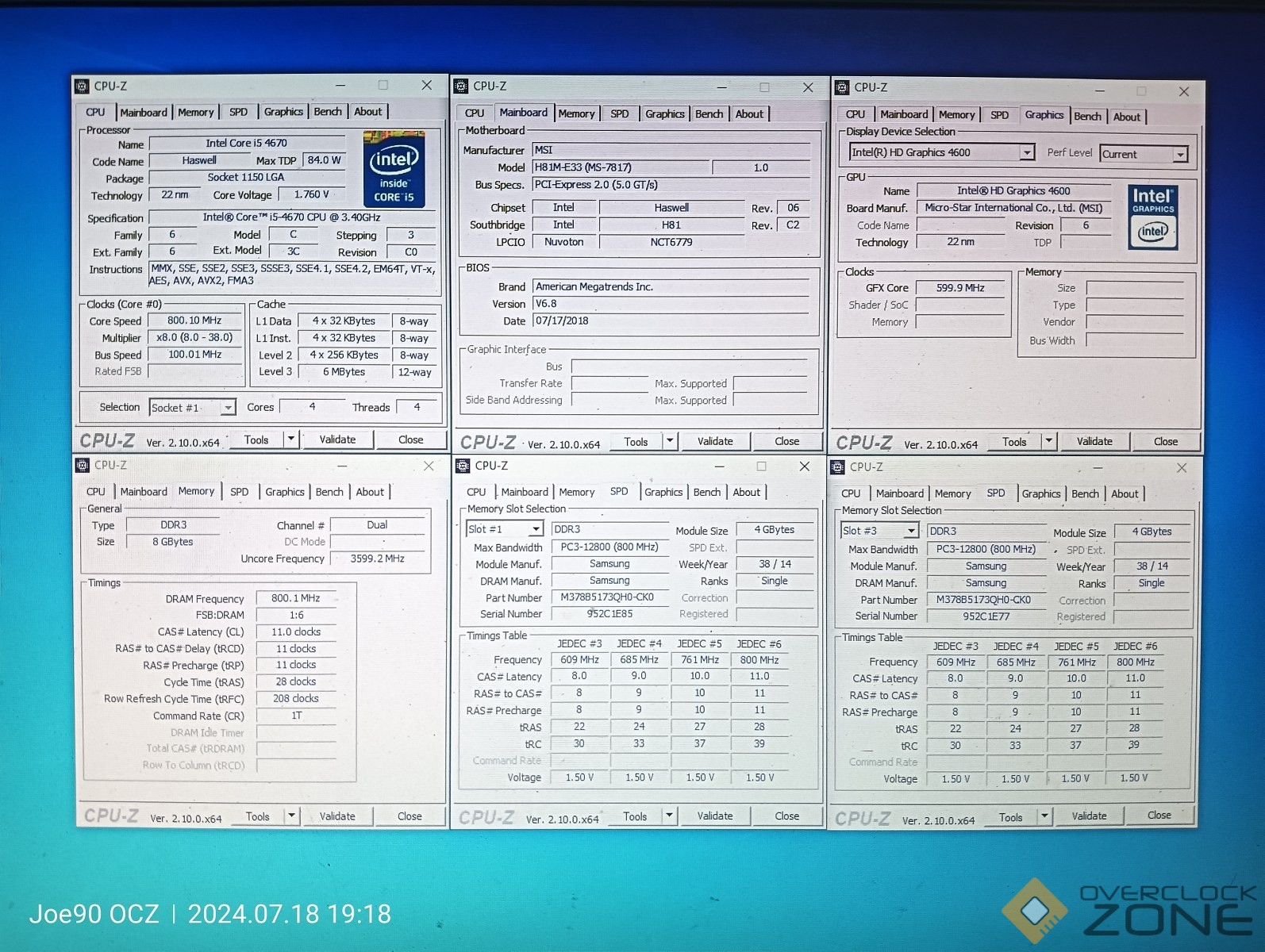Click the Uncore Frequency '3599.2 MHz' value

[378, 559]
